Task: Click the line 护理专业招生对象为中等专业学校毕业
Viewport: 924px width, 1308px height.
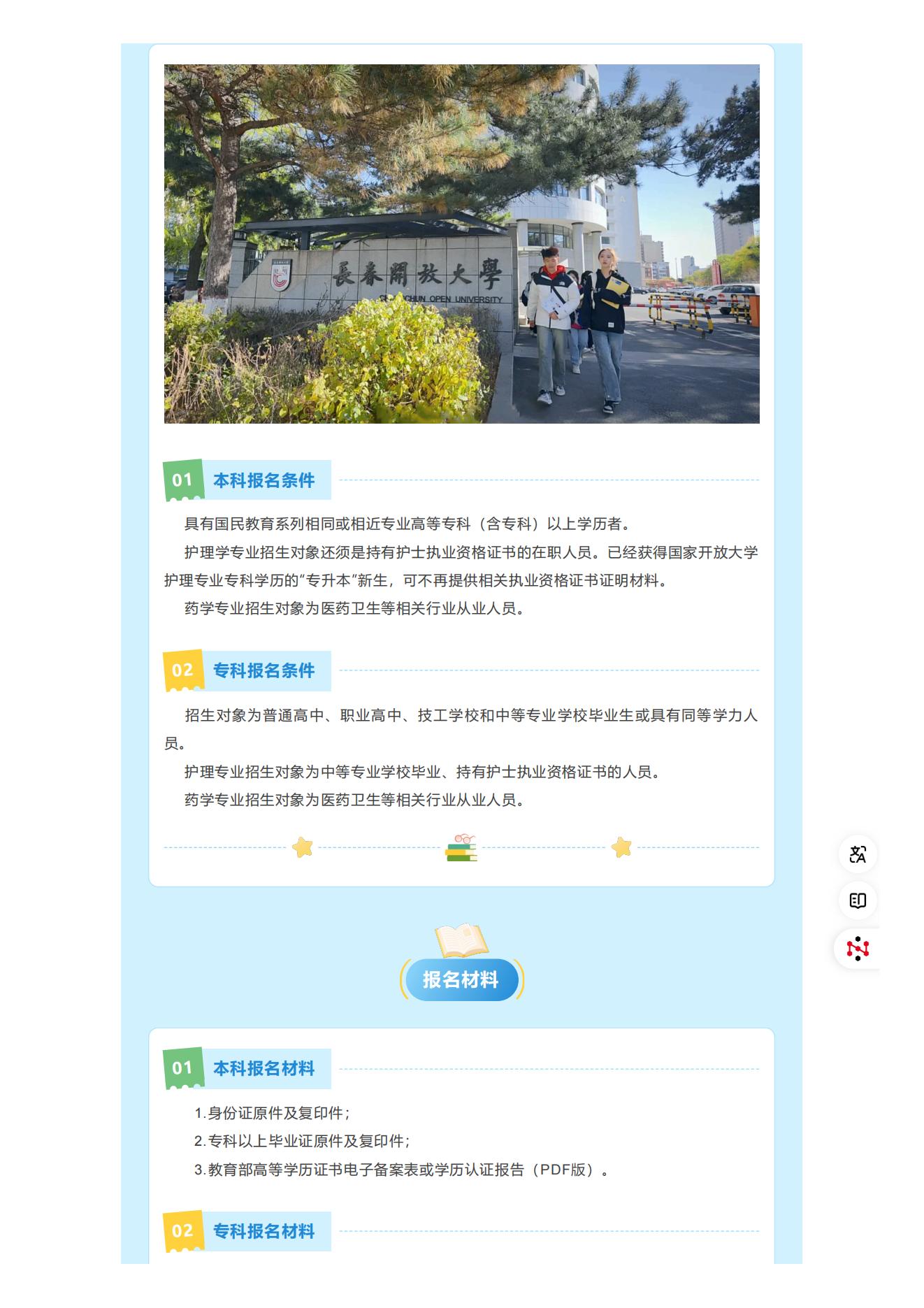Action: [422, 772]
